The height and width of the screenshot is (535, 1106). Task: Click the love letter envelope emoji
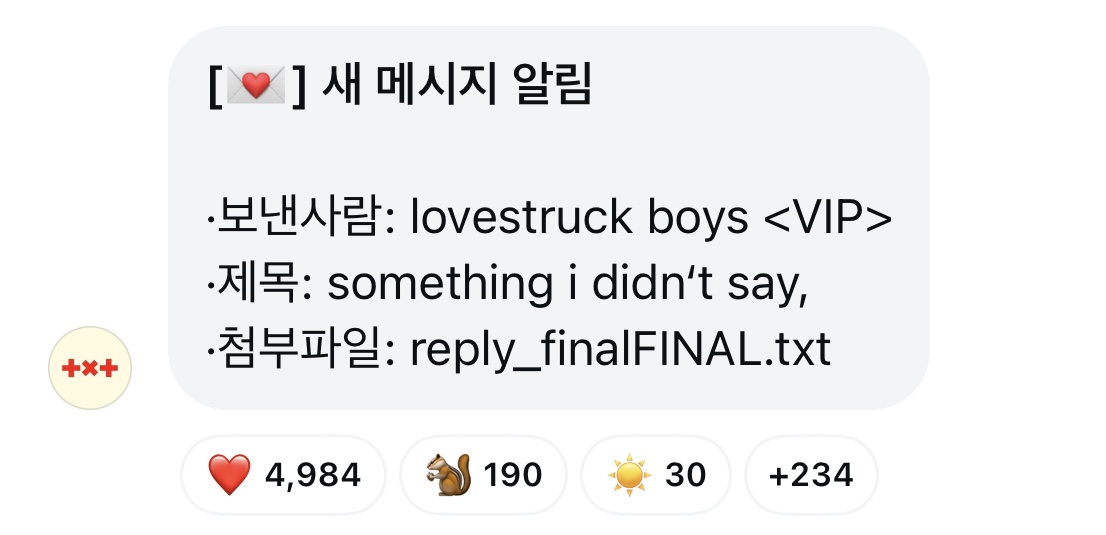point(256,87)
